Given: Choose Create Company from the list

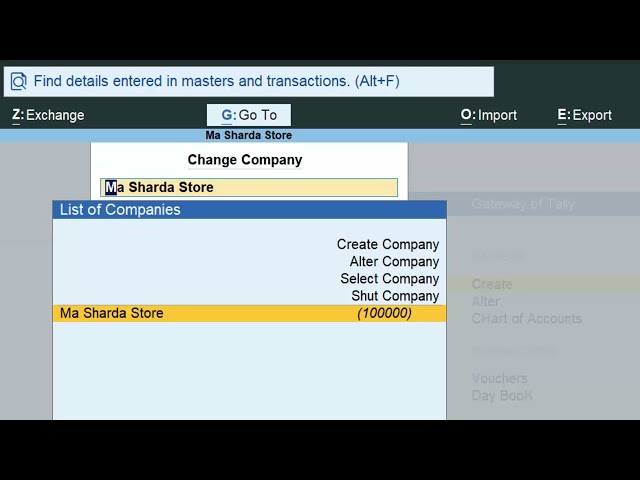Looking at the screenshot, I should (x=388, y=244).
